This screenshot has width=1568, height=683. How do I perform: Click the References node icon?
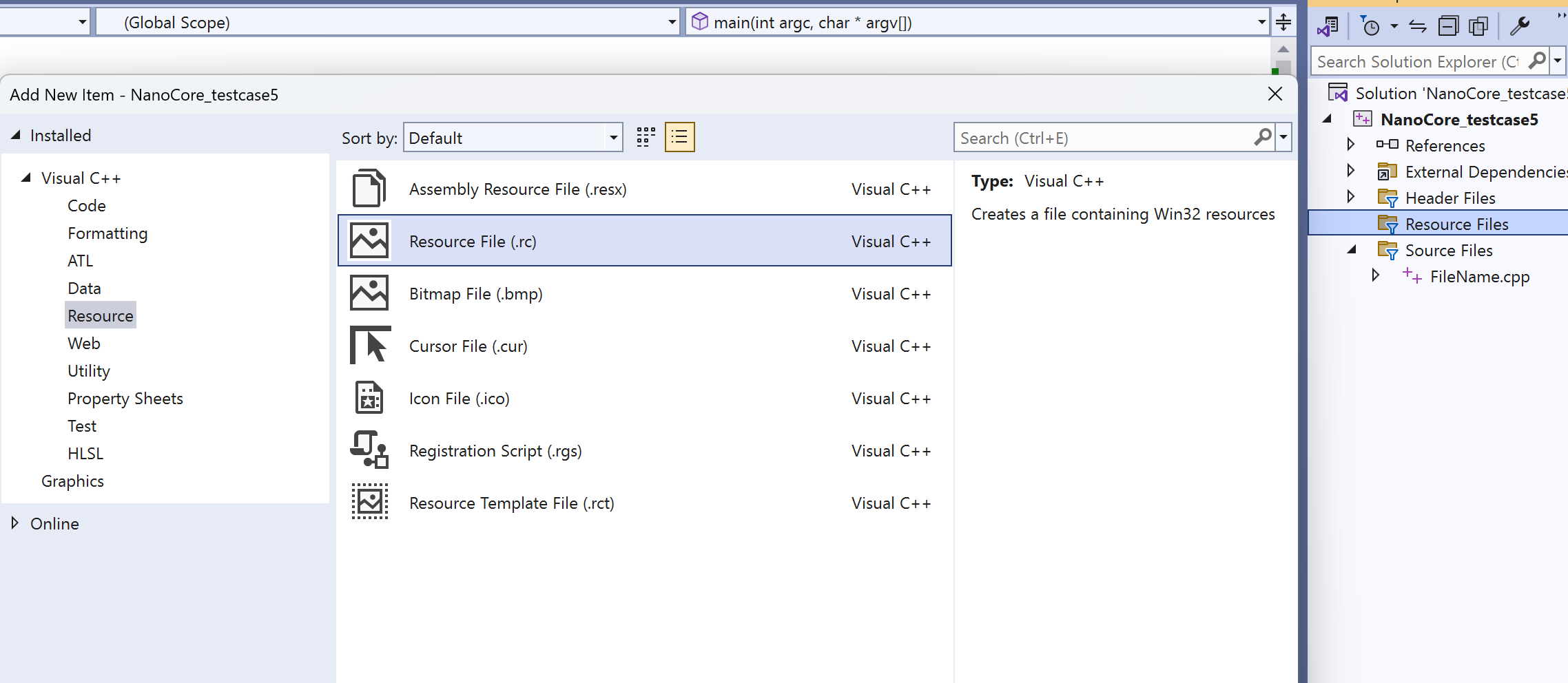1387,145
